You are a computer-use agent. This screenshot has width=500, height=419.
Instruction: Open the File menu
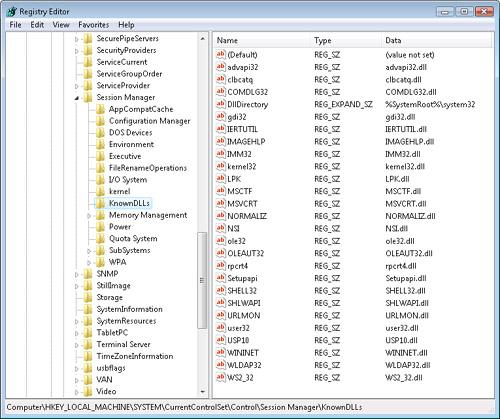click(x=15, y=25)
